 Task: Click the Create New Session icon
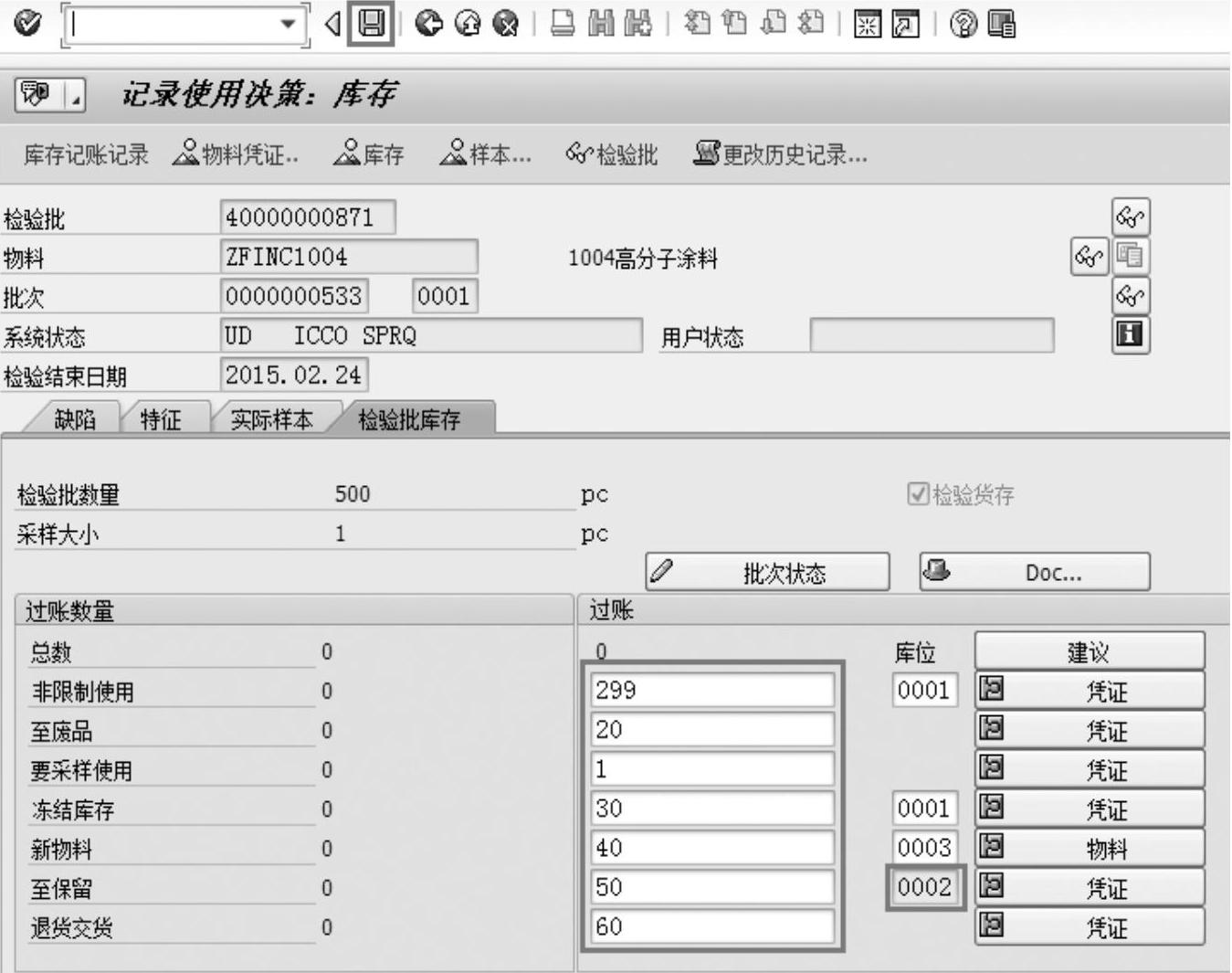(867, 24)
